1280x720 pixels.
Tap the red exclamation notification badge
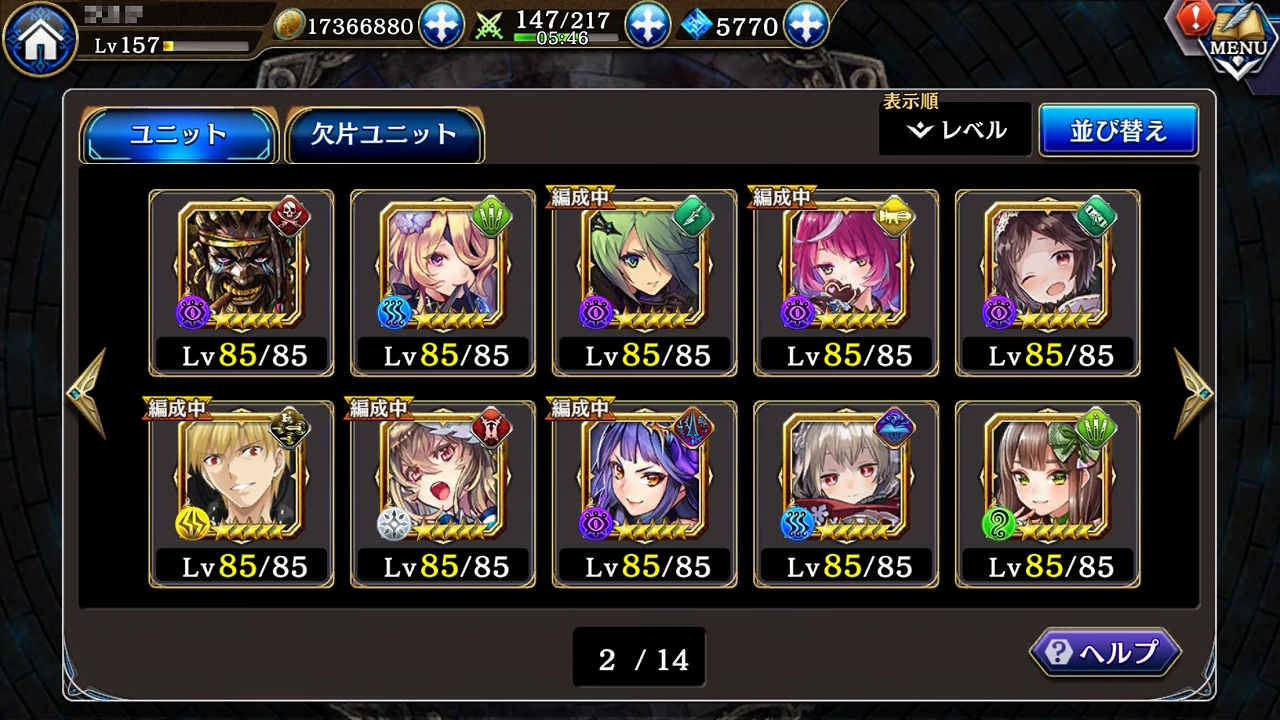[x=1195, y=19]
